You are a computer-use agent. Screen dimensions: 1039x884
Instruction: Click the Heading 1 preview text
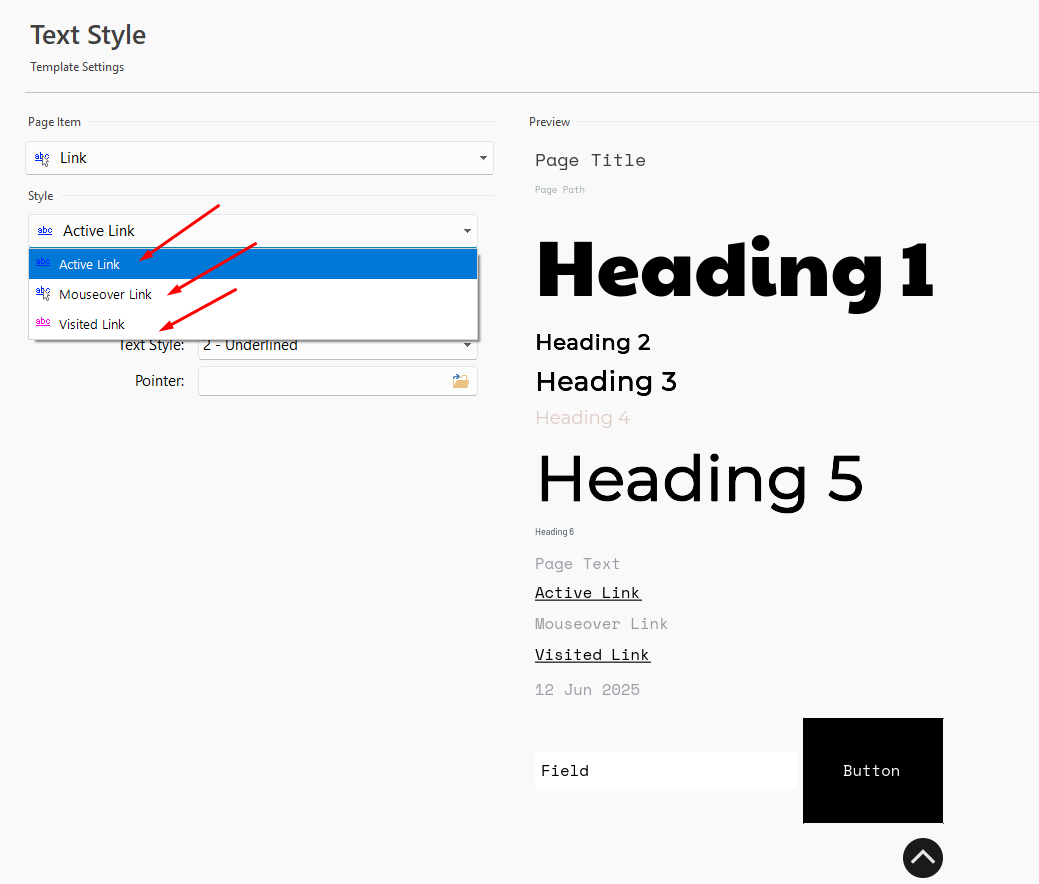(736, 272)
